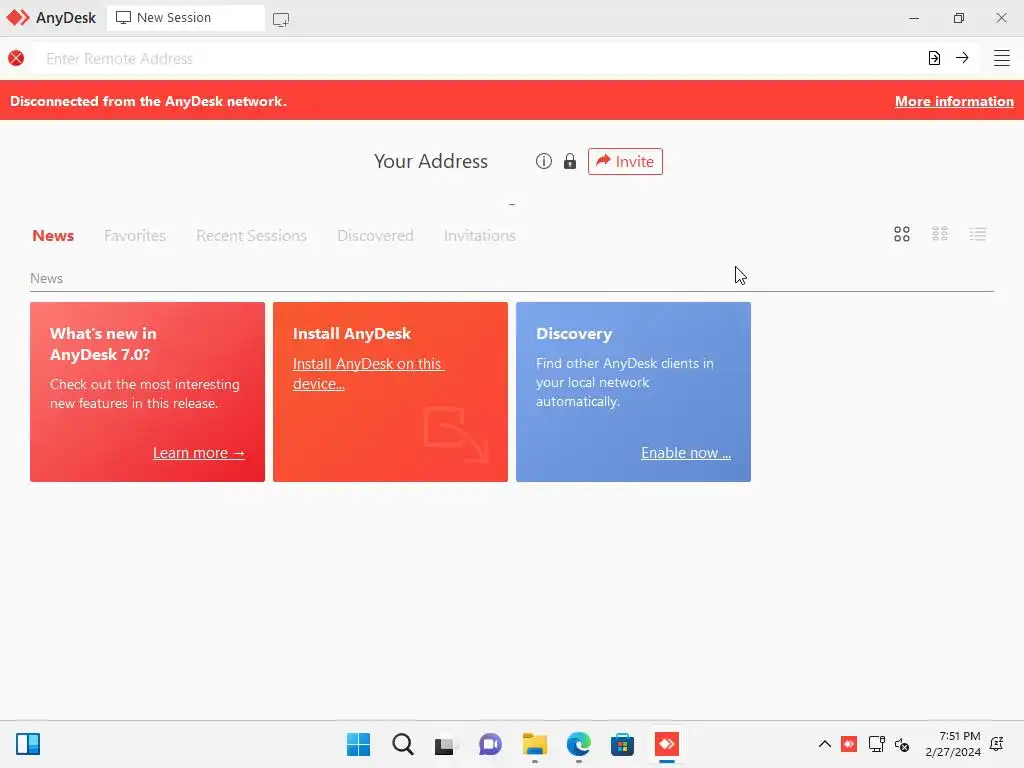
Task: Open the notifications bell icon
Action: (x=997, y=744)
